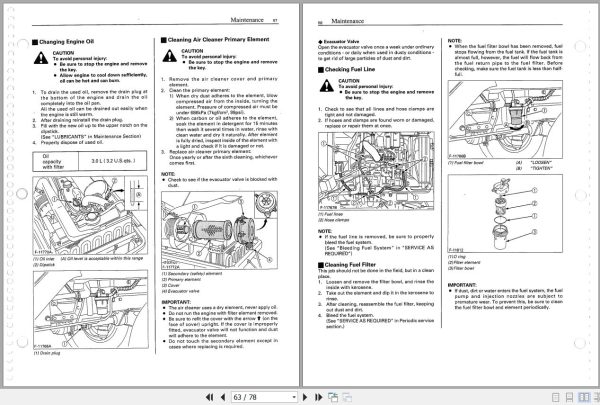Click the IMPORTANT label on the right page
This screenshot has height=405, width=600.
click(462, 285)
